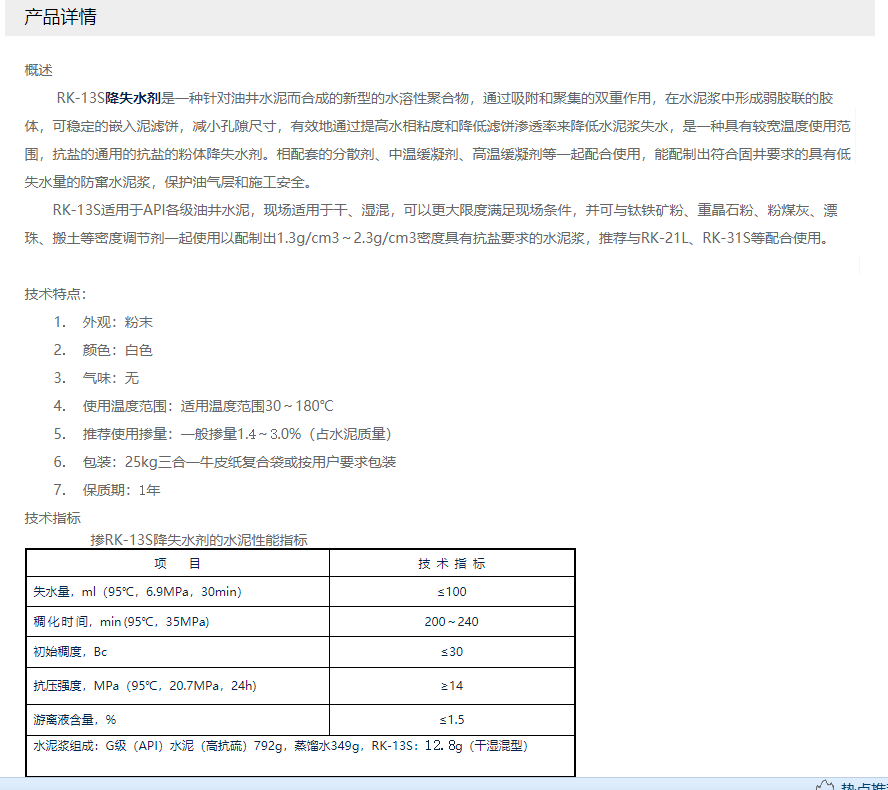
Task: Click the 保质期：1年 list item
Action: pos(121,490)
